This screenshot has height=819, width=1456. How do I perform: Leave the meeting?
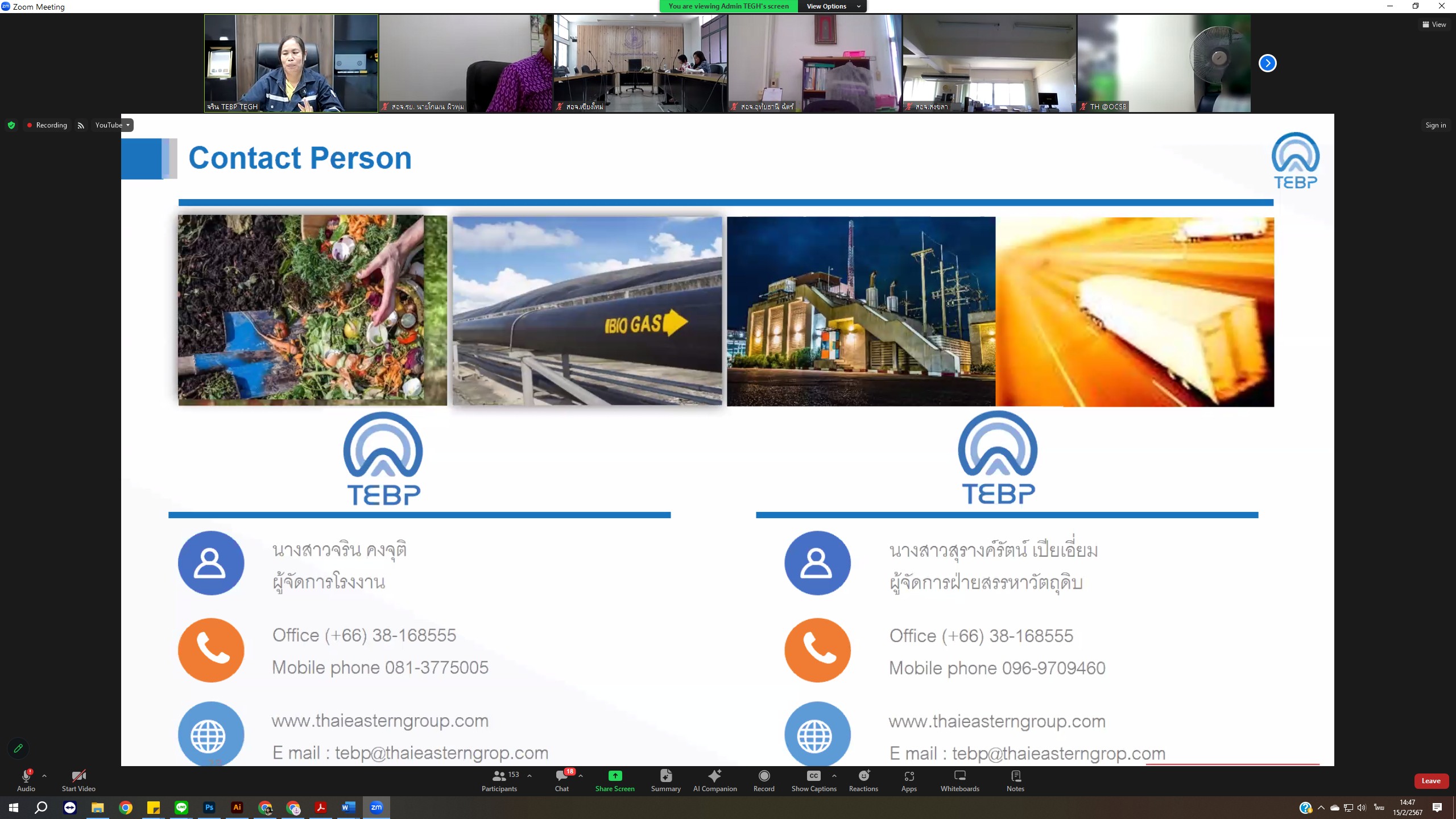[1431, 781]
